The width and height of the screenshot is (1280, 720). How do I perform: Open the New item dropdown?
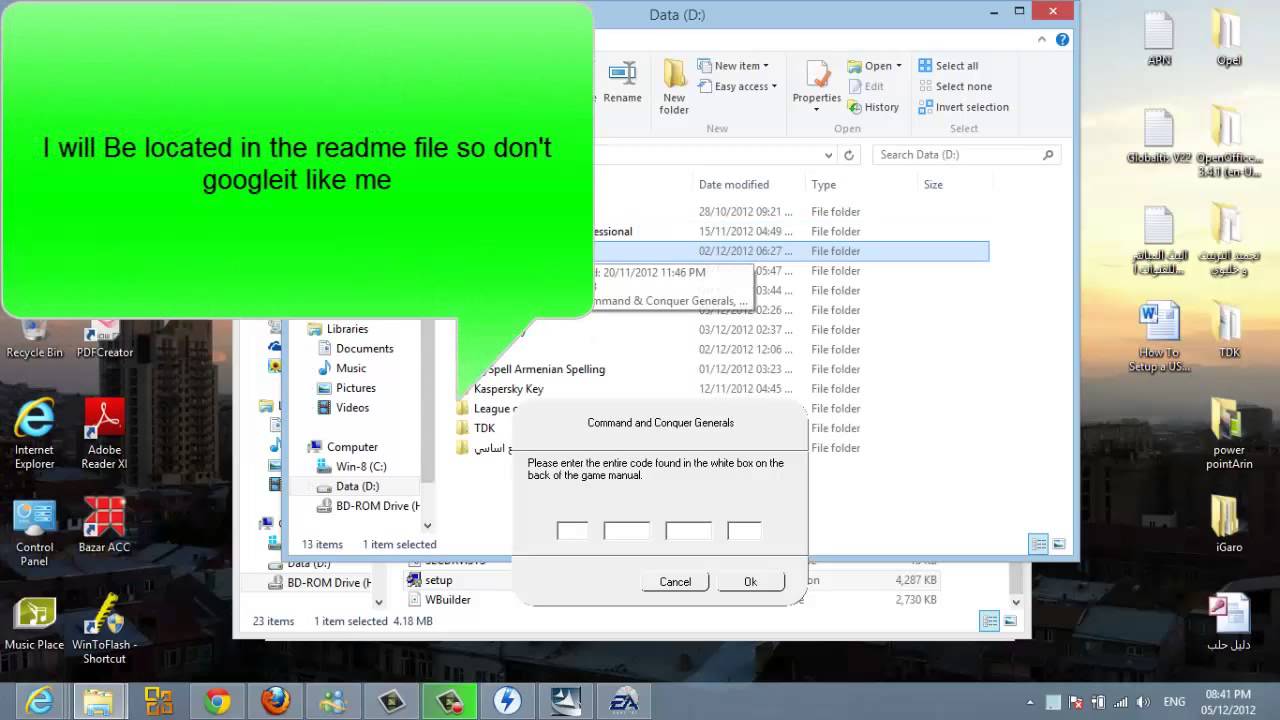[733, 66]
